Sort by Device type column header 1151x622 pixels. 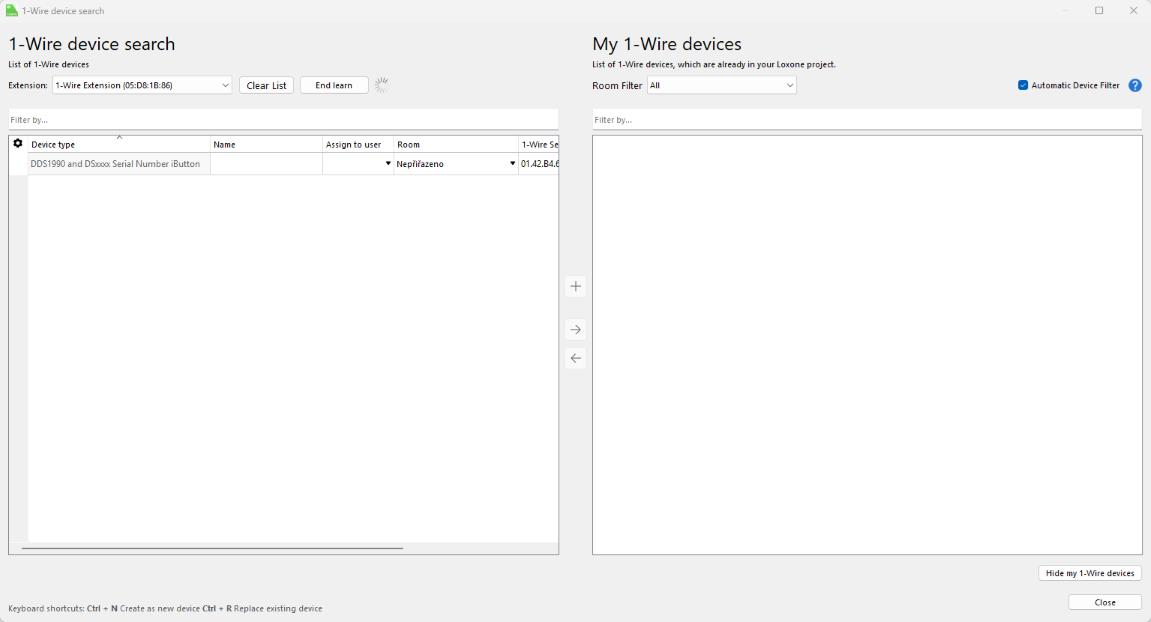click(x=118, y=145)
